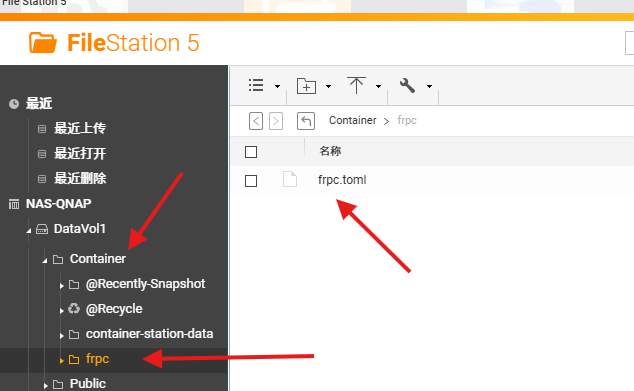Check the box for frpc.toml
The width and height of the screenshot is (634, 391).
(x=251, y=181)
